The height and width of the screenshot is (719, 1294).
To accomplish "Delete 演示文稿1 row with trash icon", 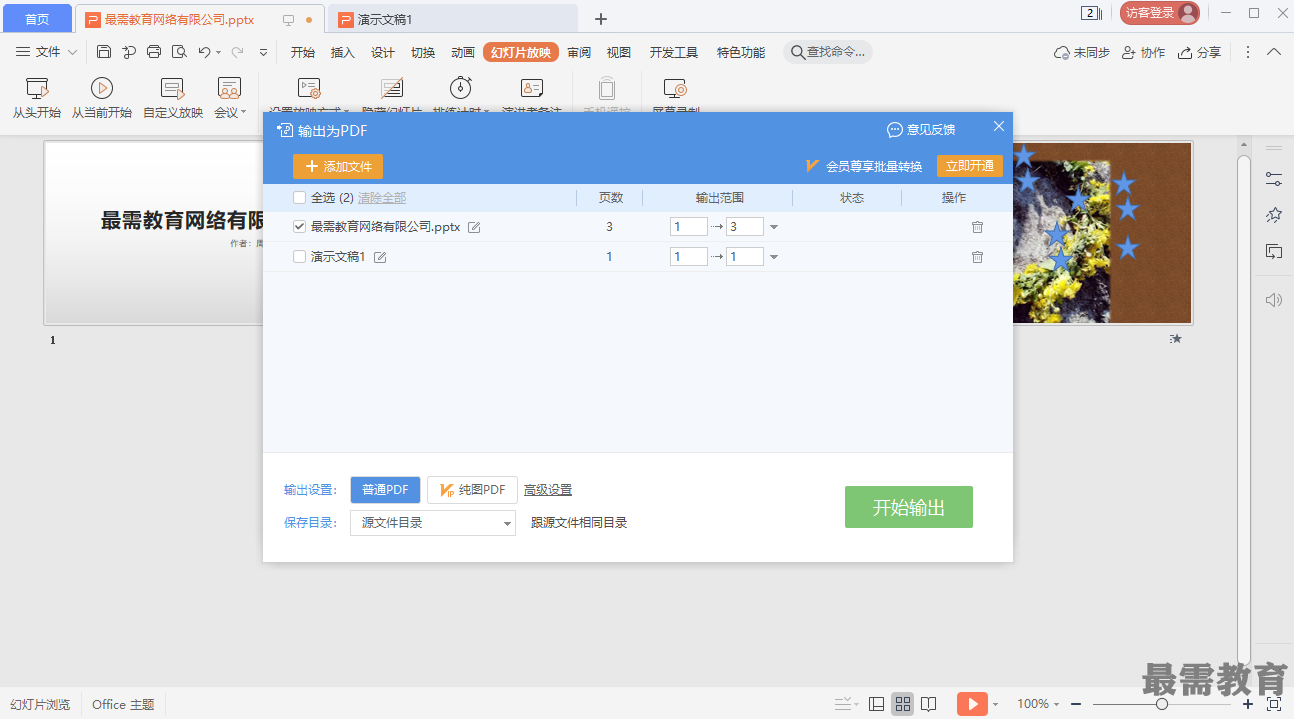I will click(977, 258).
